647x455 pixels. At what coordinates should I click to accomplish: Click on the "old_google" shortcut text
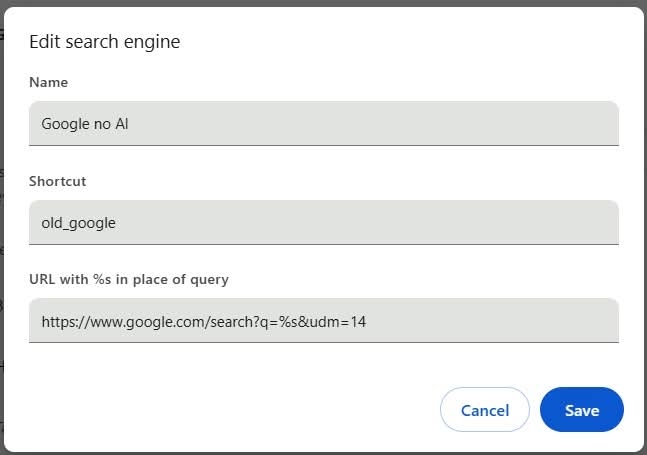coord(78,223)
